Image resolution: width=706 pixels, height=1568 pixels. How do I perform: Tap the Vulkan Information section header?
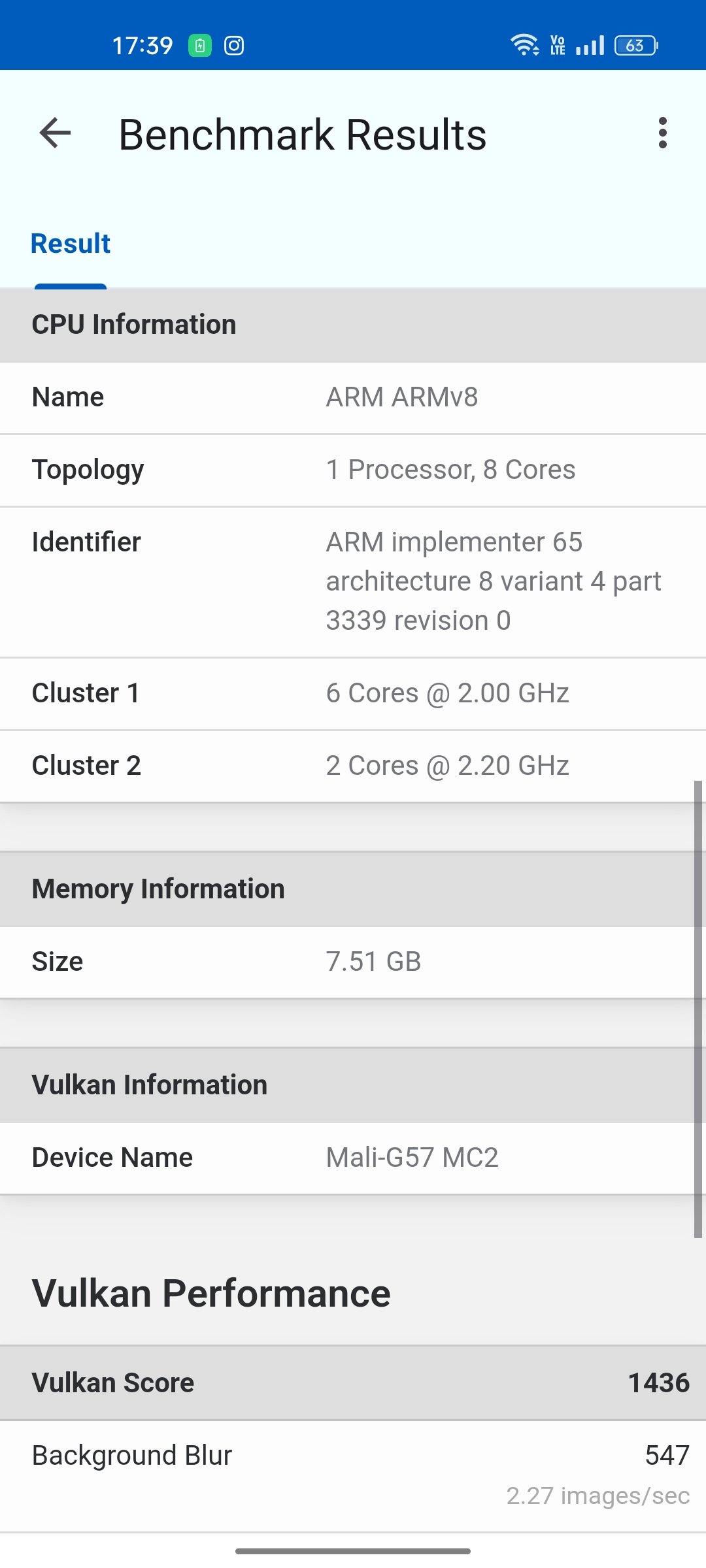353,1085
